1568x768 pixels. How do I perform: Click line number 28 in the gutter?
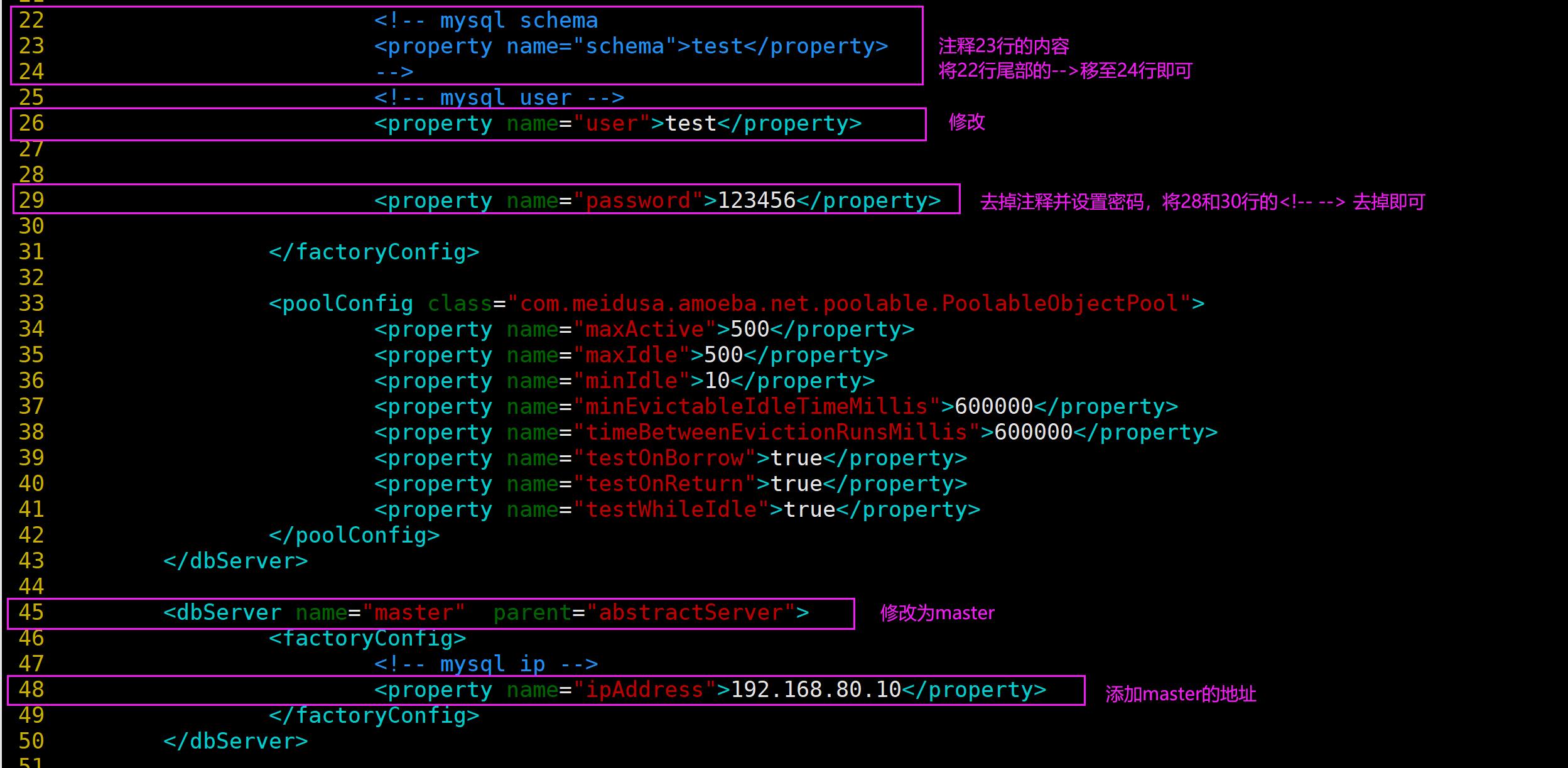31,175
